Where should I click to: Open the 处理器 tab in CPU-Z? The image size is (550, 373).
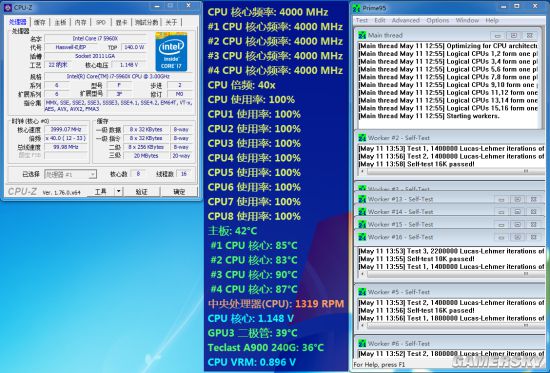pyautogui.click(x=18, y=22)
